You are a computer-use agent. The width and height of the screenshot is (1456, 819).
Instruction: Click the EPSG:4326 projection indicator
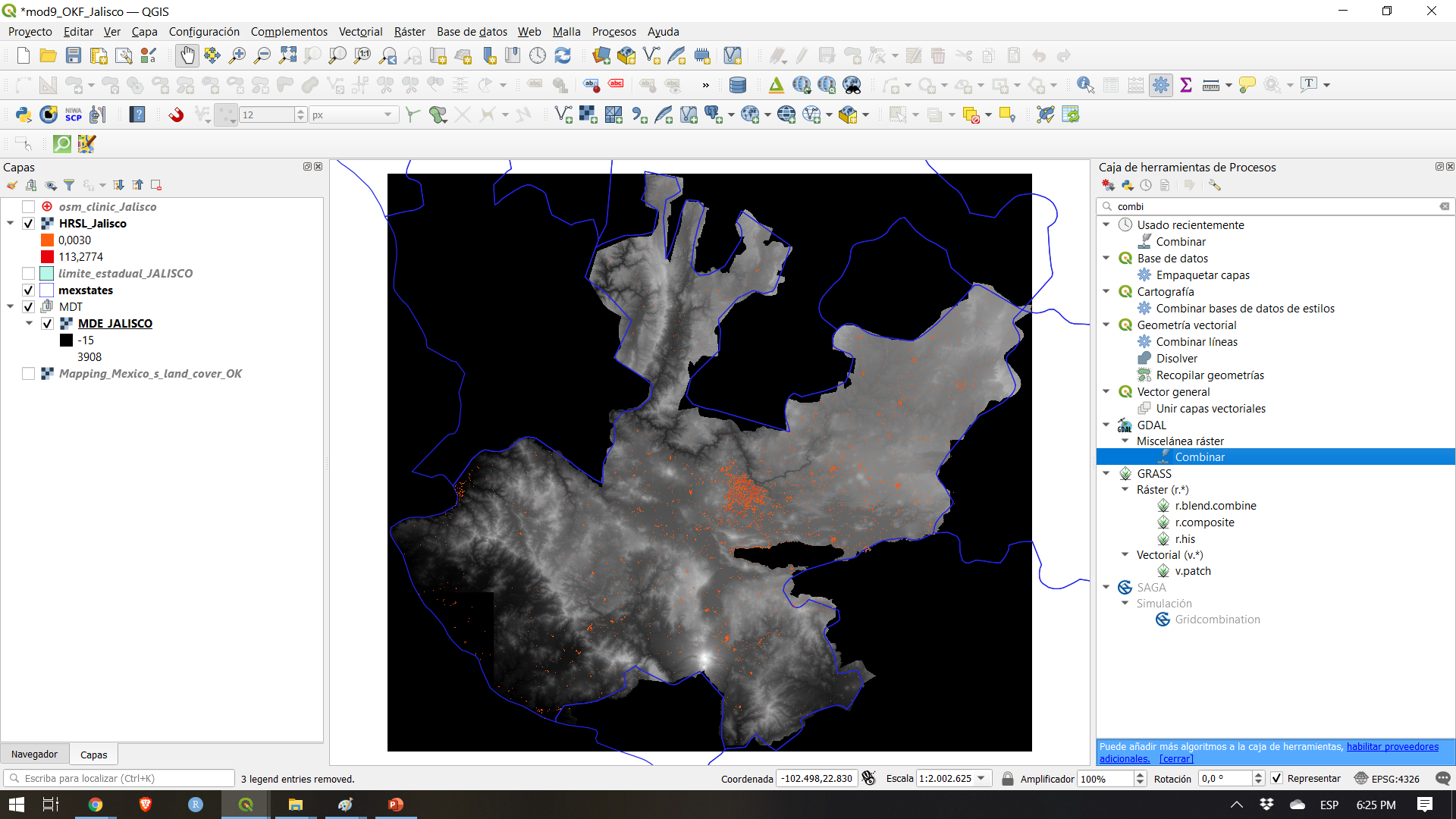(x=1391, y=779)
